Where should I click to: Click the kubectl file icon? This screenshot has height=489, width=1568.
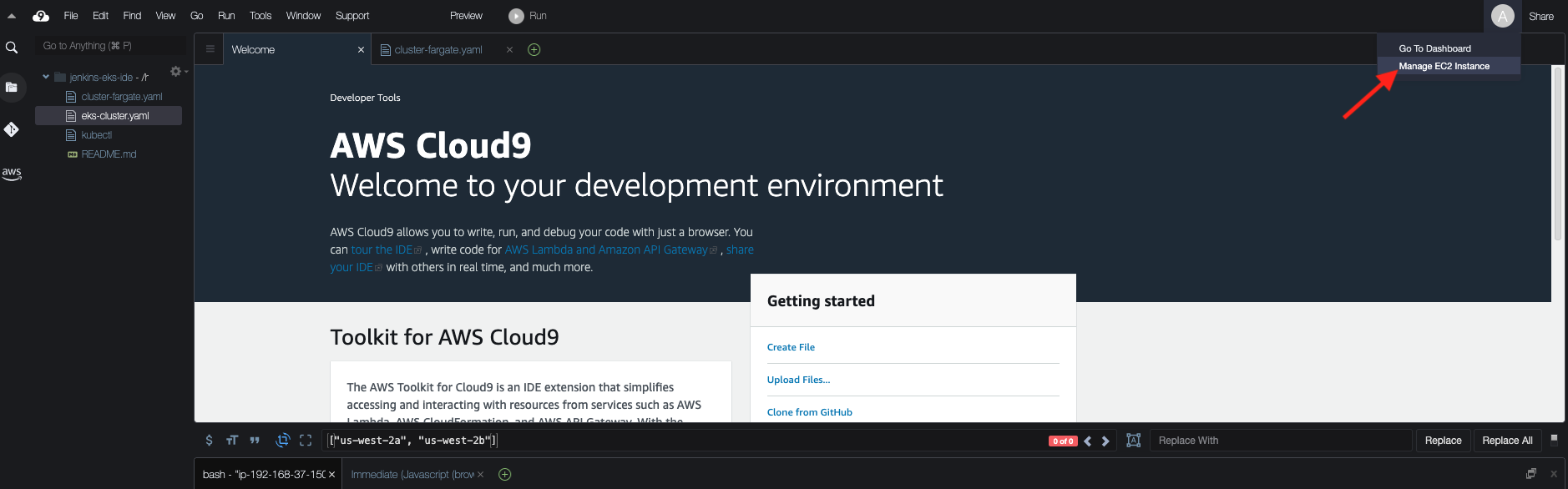coord(71,135)
